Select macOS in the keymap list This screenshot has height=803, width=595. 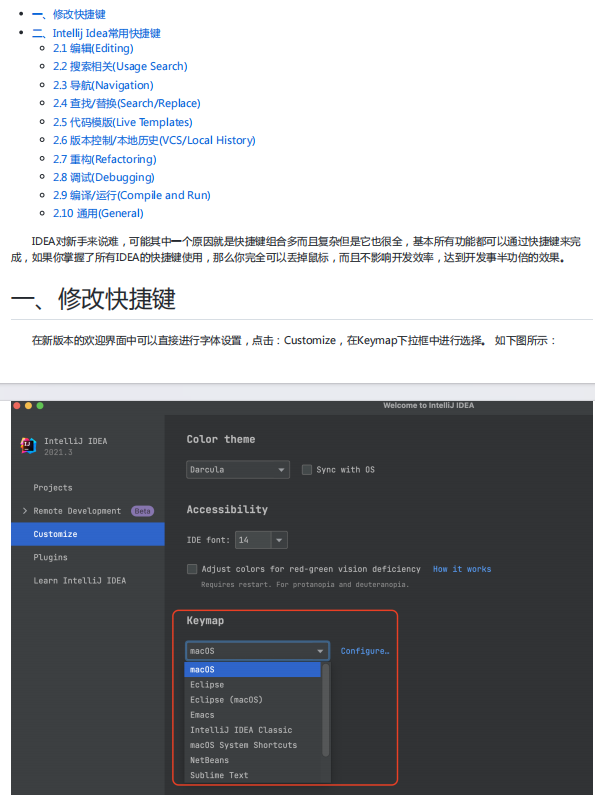point(252,669)
